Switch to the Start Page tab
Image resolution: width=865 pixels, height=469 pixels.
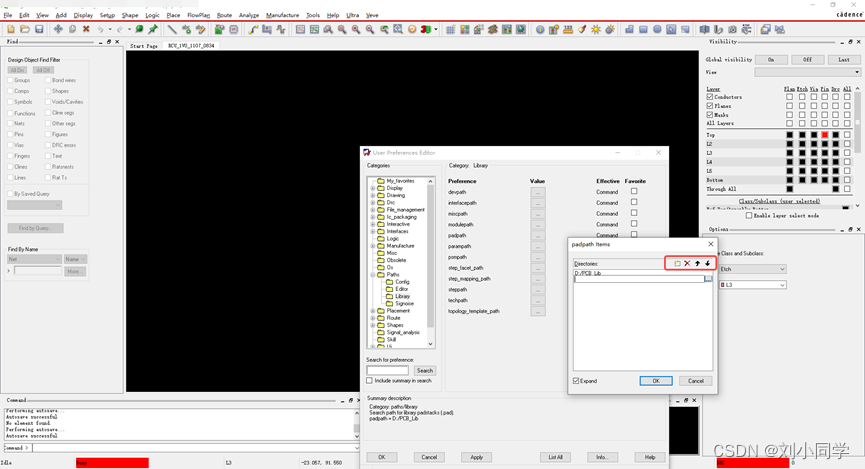144,46
